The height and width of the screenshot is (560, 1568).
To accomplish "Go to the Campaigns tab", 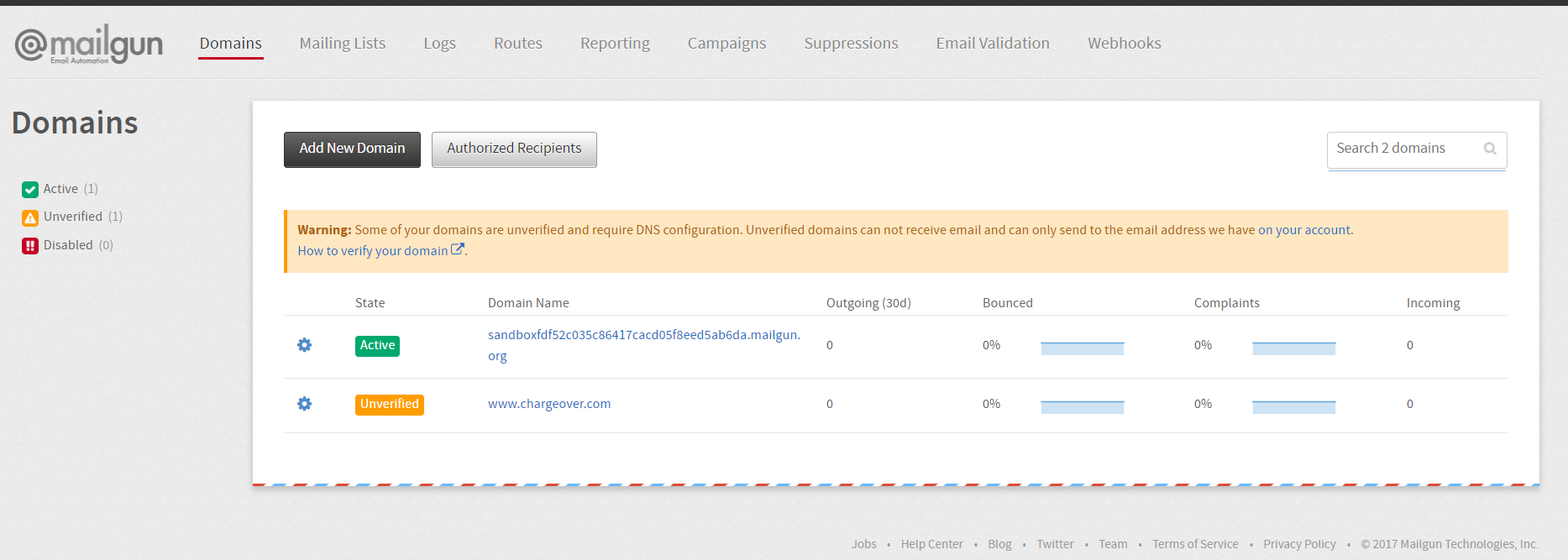I will point(726,43).
